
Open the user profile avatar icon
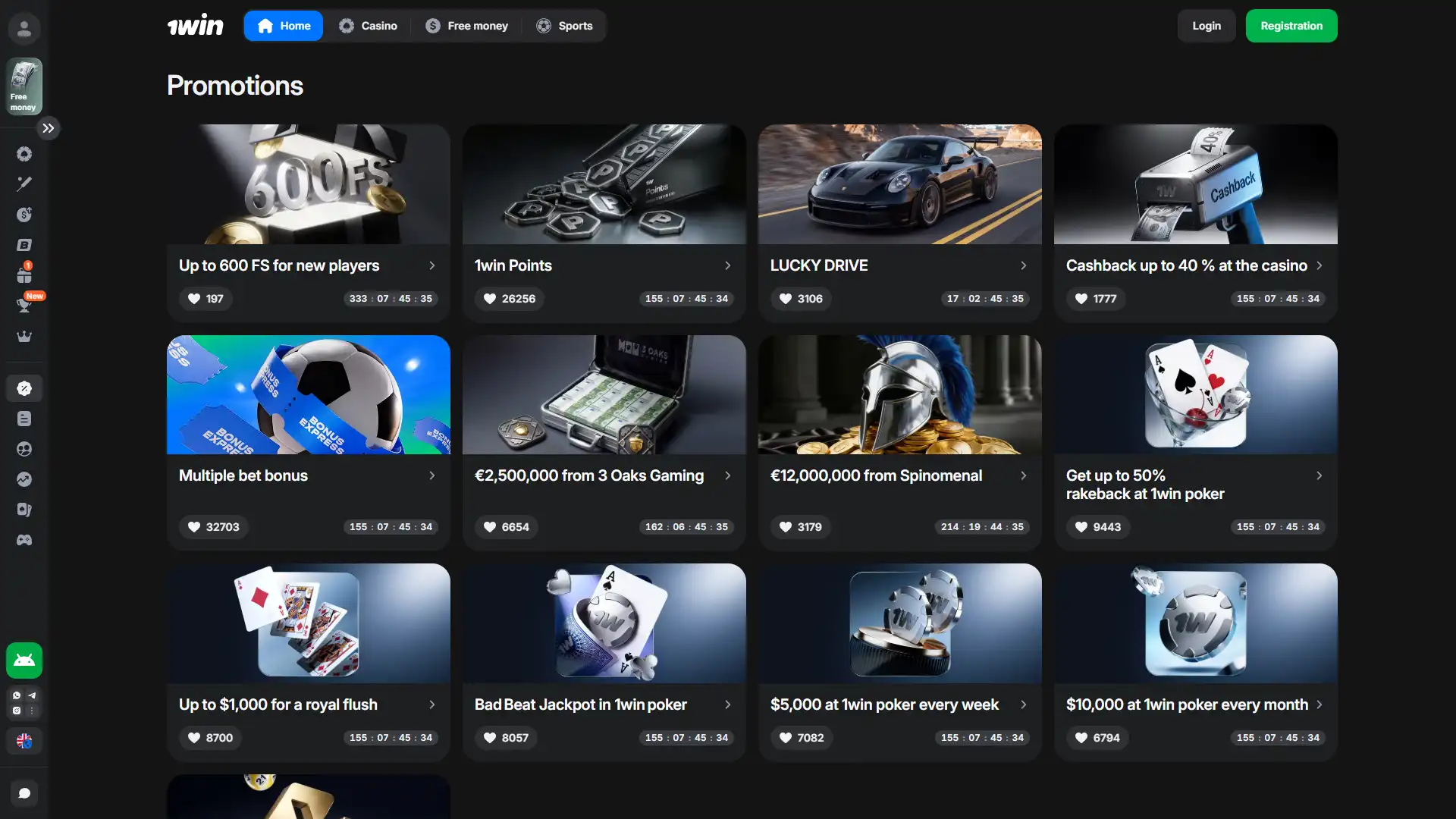(x=24, y=29)
